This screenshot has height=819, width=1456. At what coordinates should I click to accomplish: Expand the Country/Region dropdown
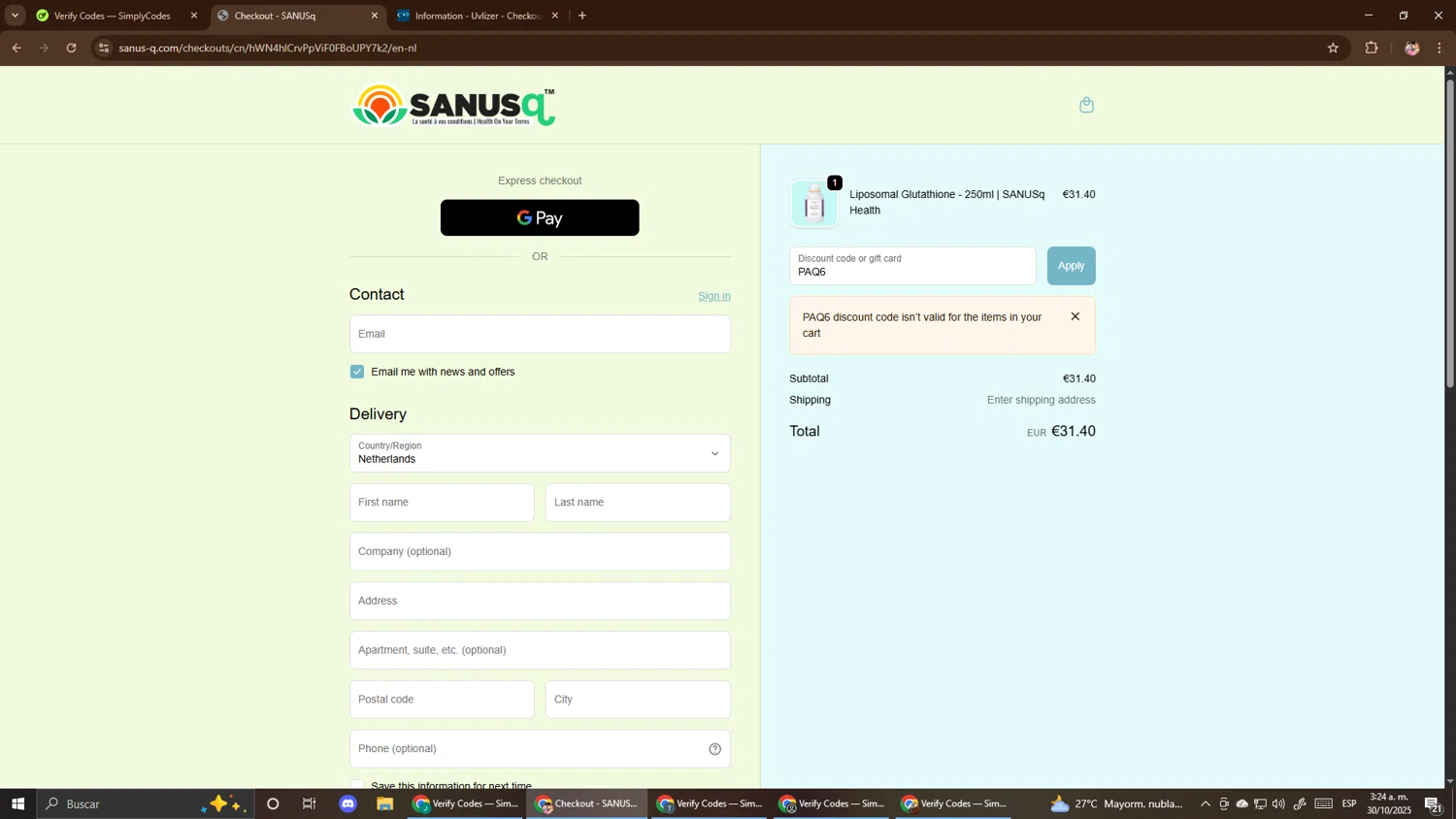540,453
